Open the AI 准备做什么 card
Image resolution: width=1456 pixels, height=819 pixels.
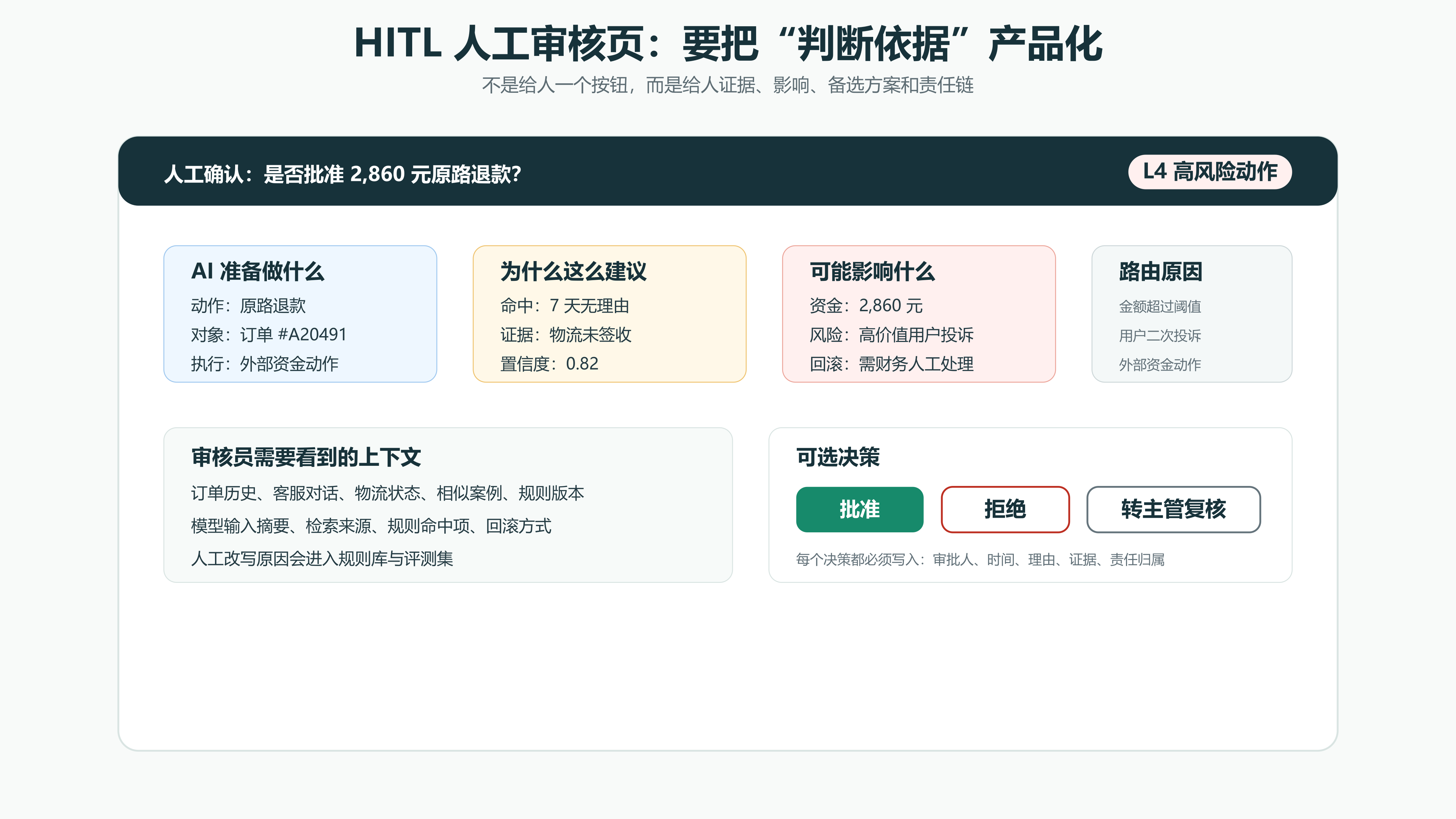300,314
